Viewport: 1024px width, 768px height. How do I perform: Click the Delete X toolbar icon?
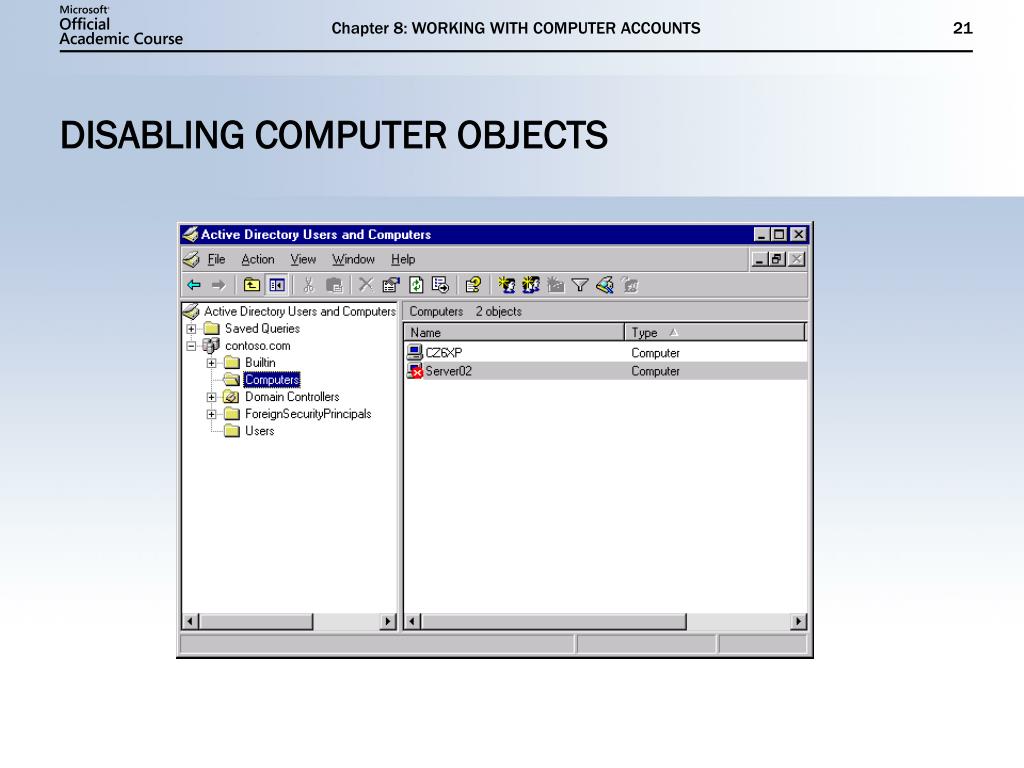click(366, 285)
